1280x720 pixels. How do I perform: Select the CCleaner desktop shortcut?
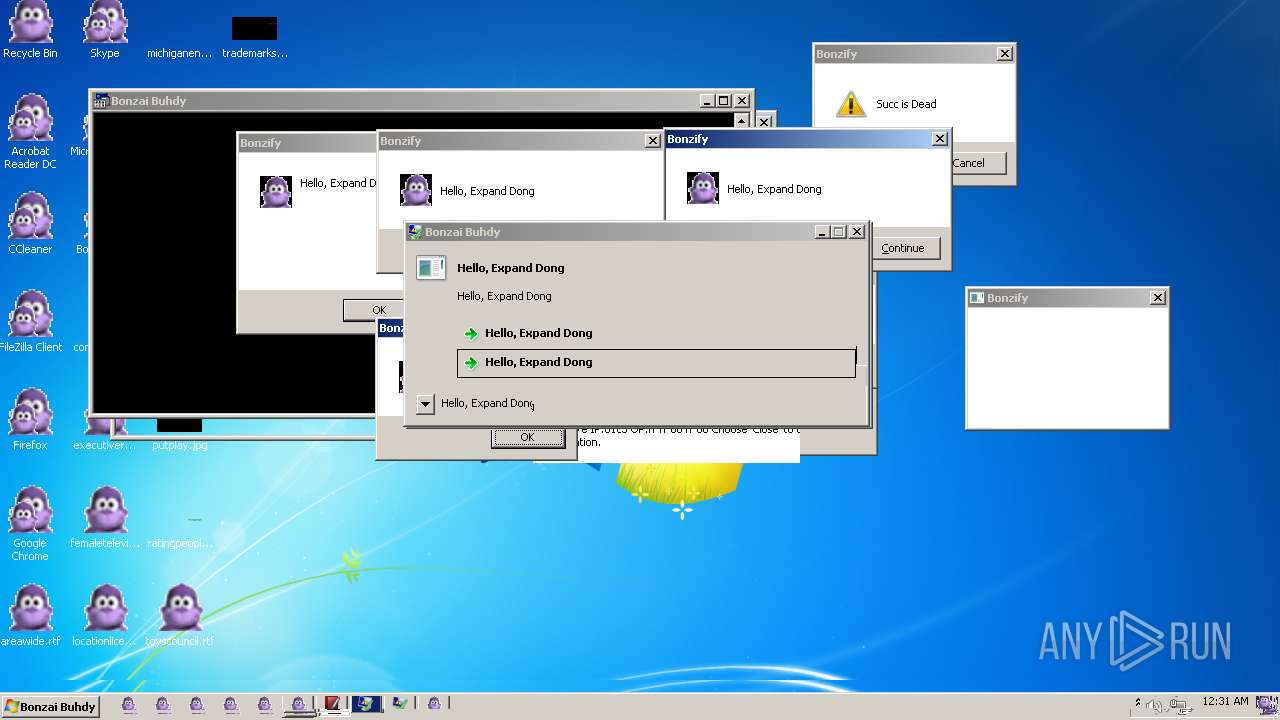(x=30, y=223)
